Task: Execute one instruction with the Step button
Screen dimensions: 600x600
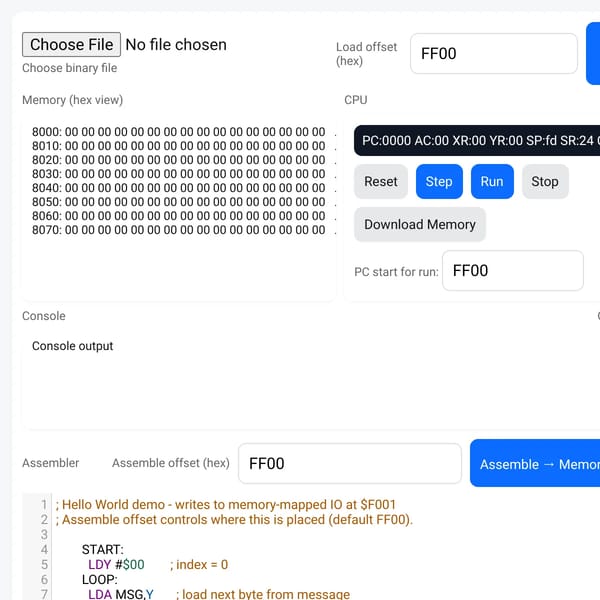Action: (439, 181)
